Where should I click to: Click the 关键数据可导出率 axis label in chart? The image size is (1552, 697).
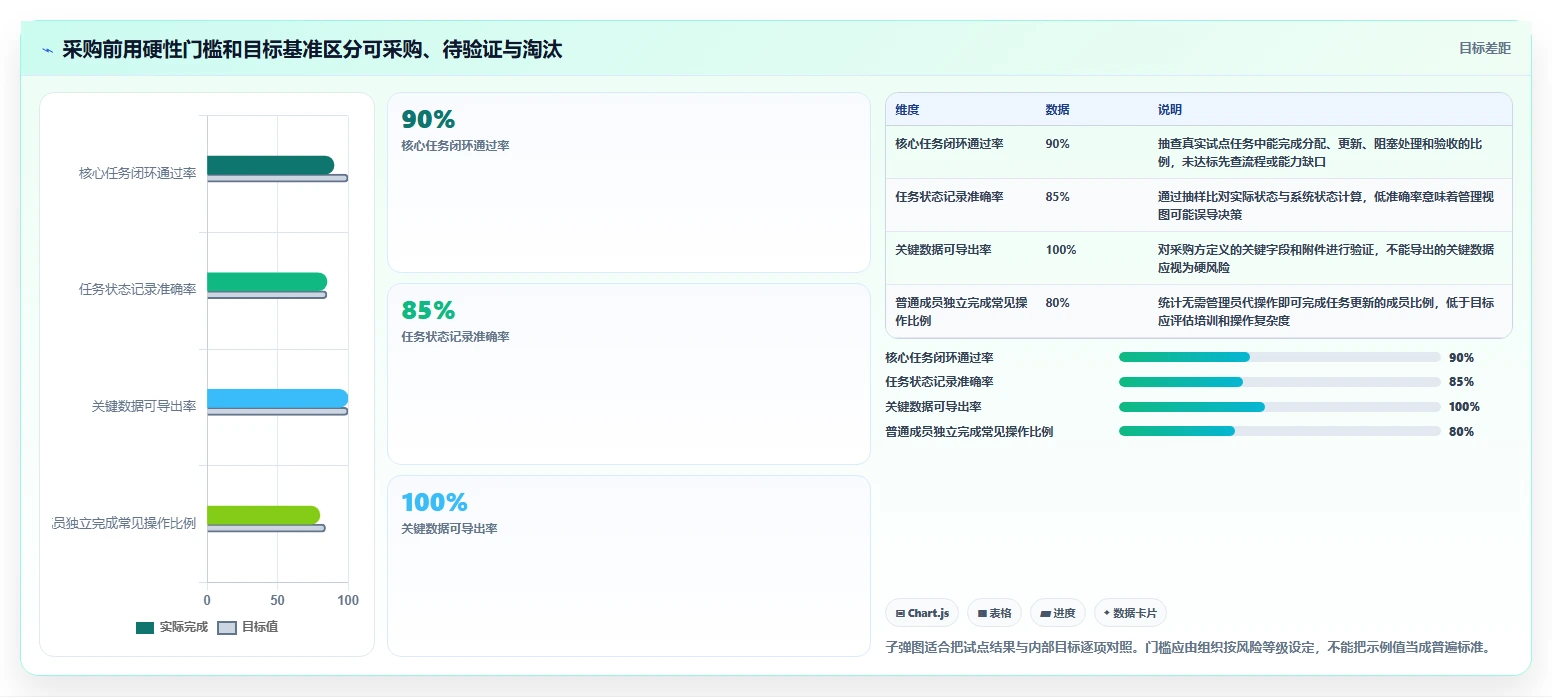click(143, 406)
